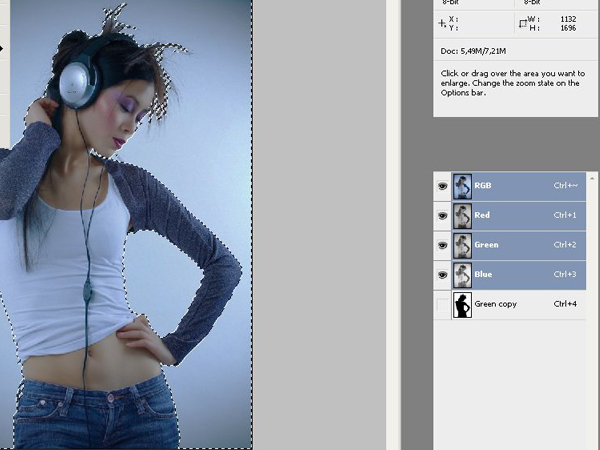Select the Blue channel name

(483, 274)
